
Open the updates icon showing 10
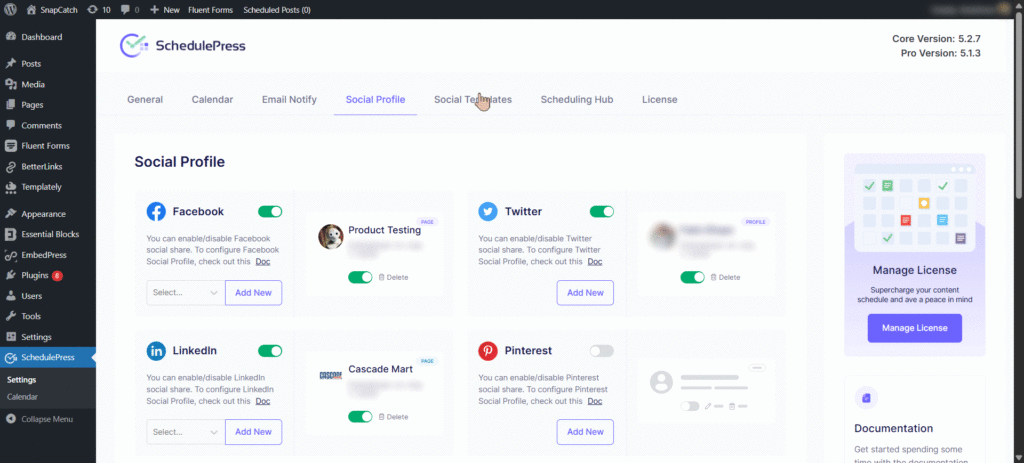(x=93, y=10)
